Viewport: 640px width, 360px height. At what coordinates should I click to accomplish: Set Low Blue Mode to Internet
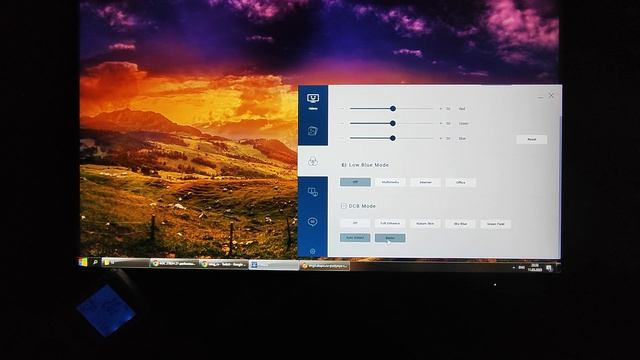point(425,182)
